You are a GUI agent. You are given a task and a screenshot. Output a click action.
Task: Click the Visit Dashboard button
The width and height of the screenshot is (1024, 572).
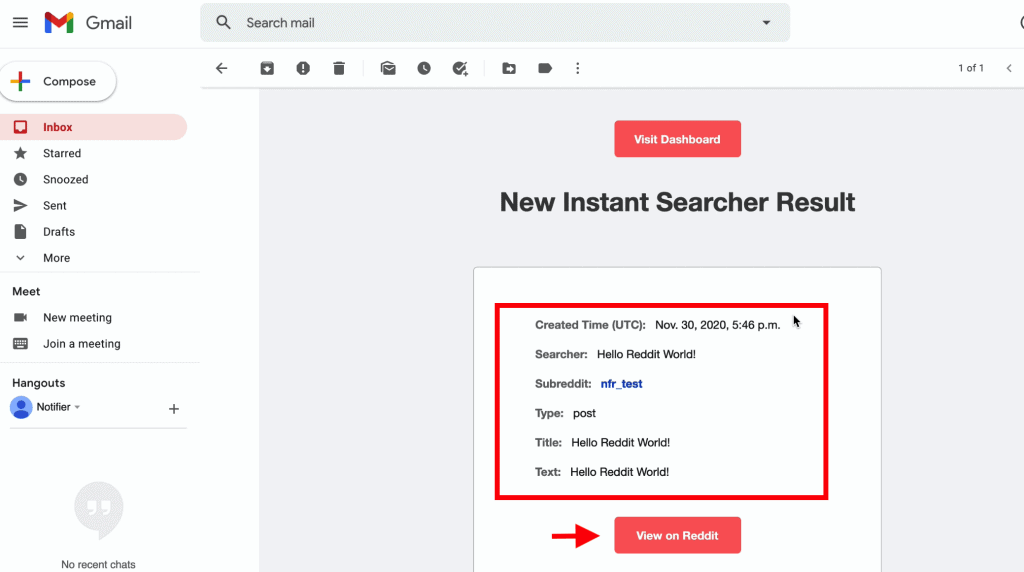coord(677,139)
